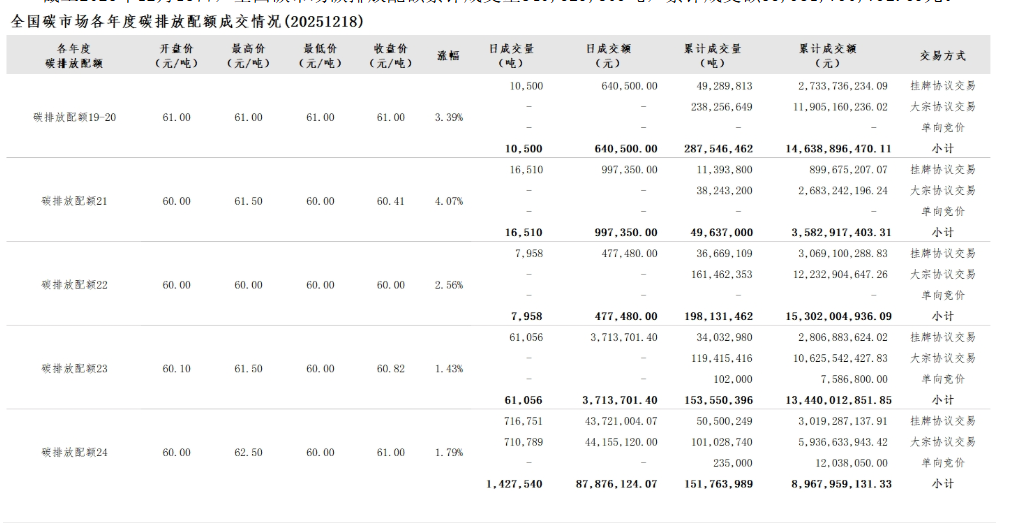
Task: Click the 4.07% 涨幅 cell
Action: click(448, 201)
